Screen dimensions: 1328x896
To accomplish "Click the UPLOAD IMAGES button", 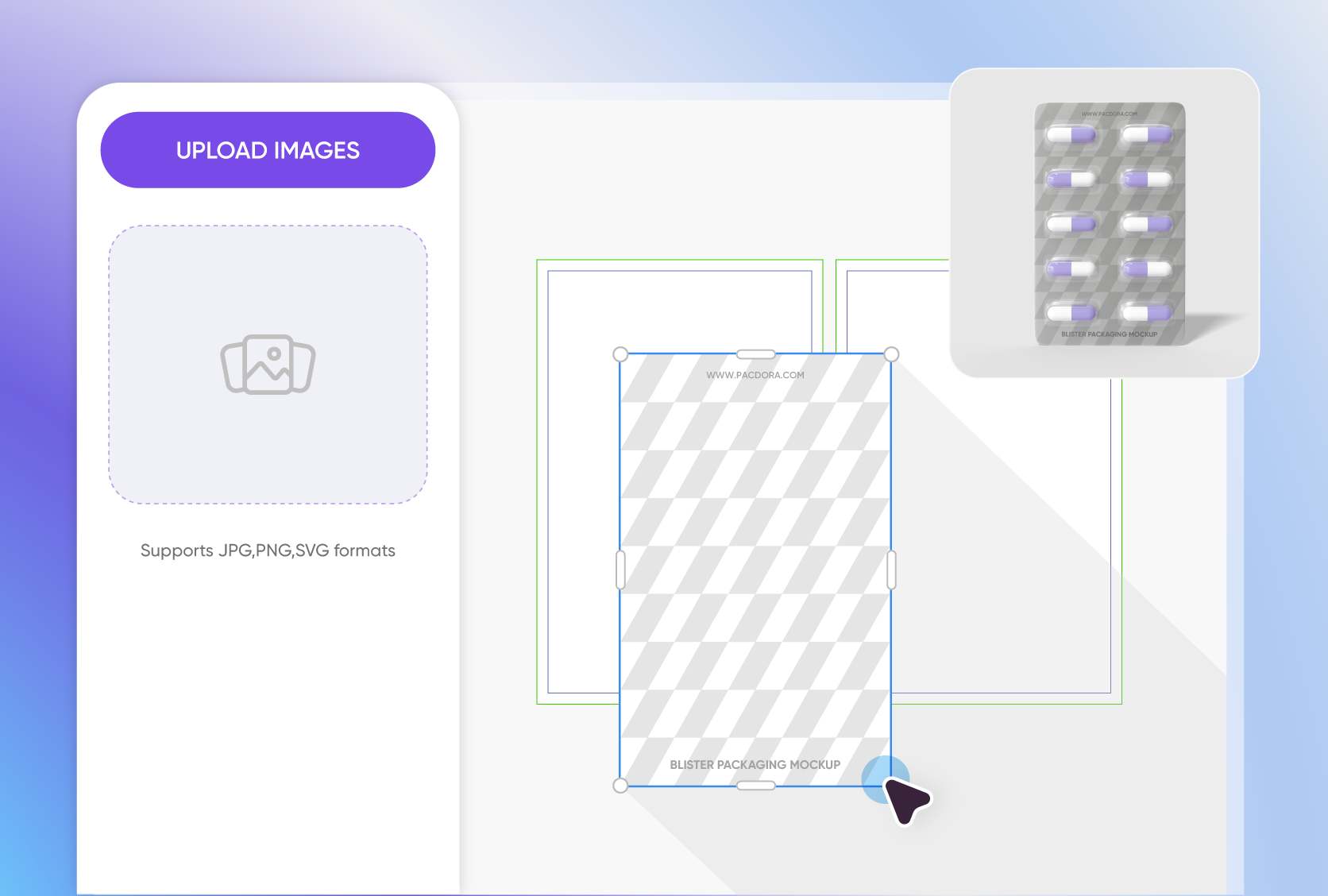I will click(268, 150).
